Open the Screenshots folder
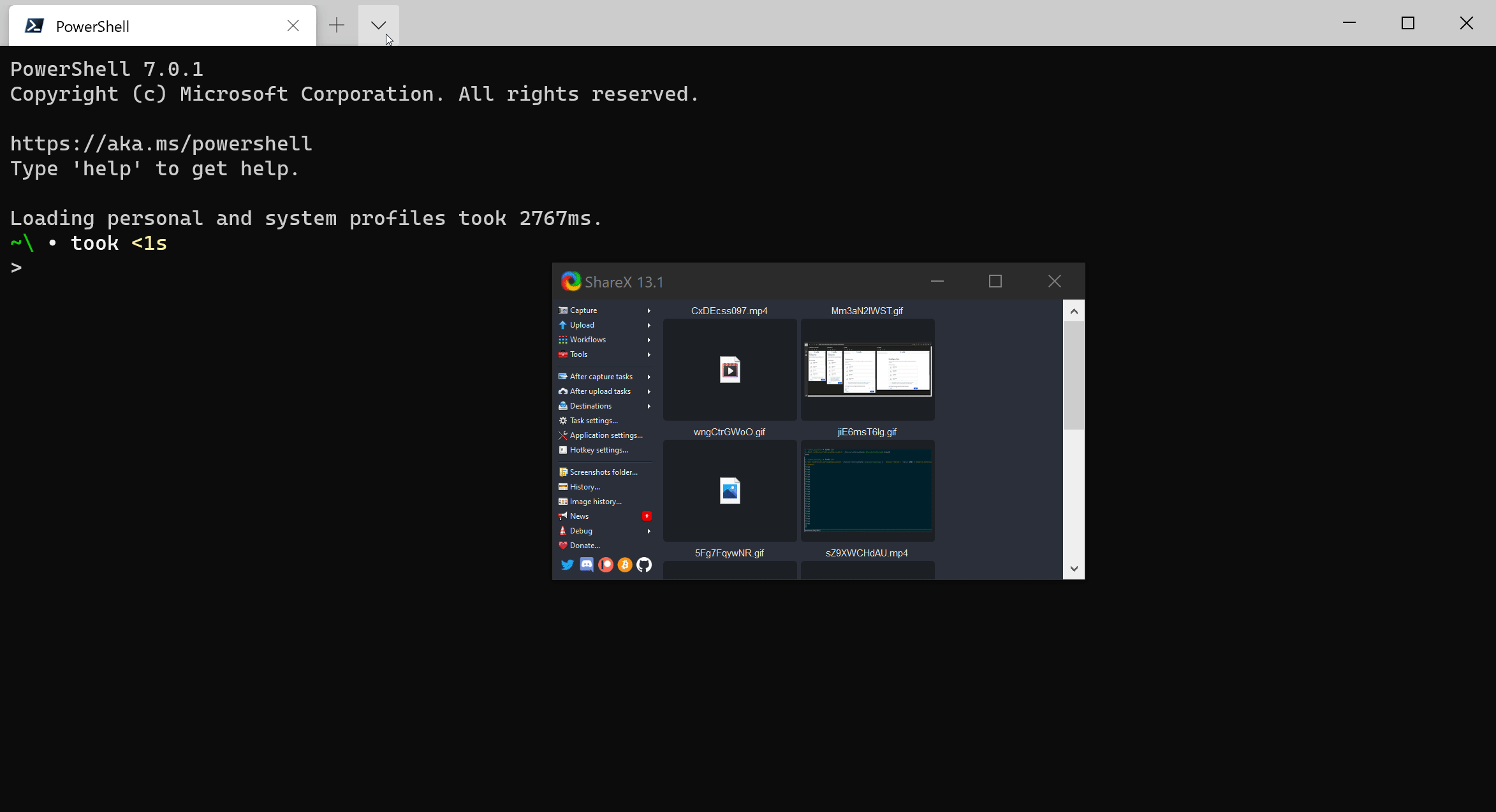 tap(603, 472)
